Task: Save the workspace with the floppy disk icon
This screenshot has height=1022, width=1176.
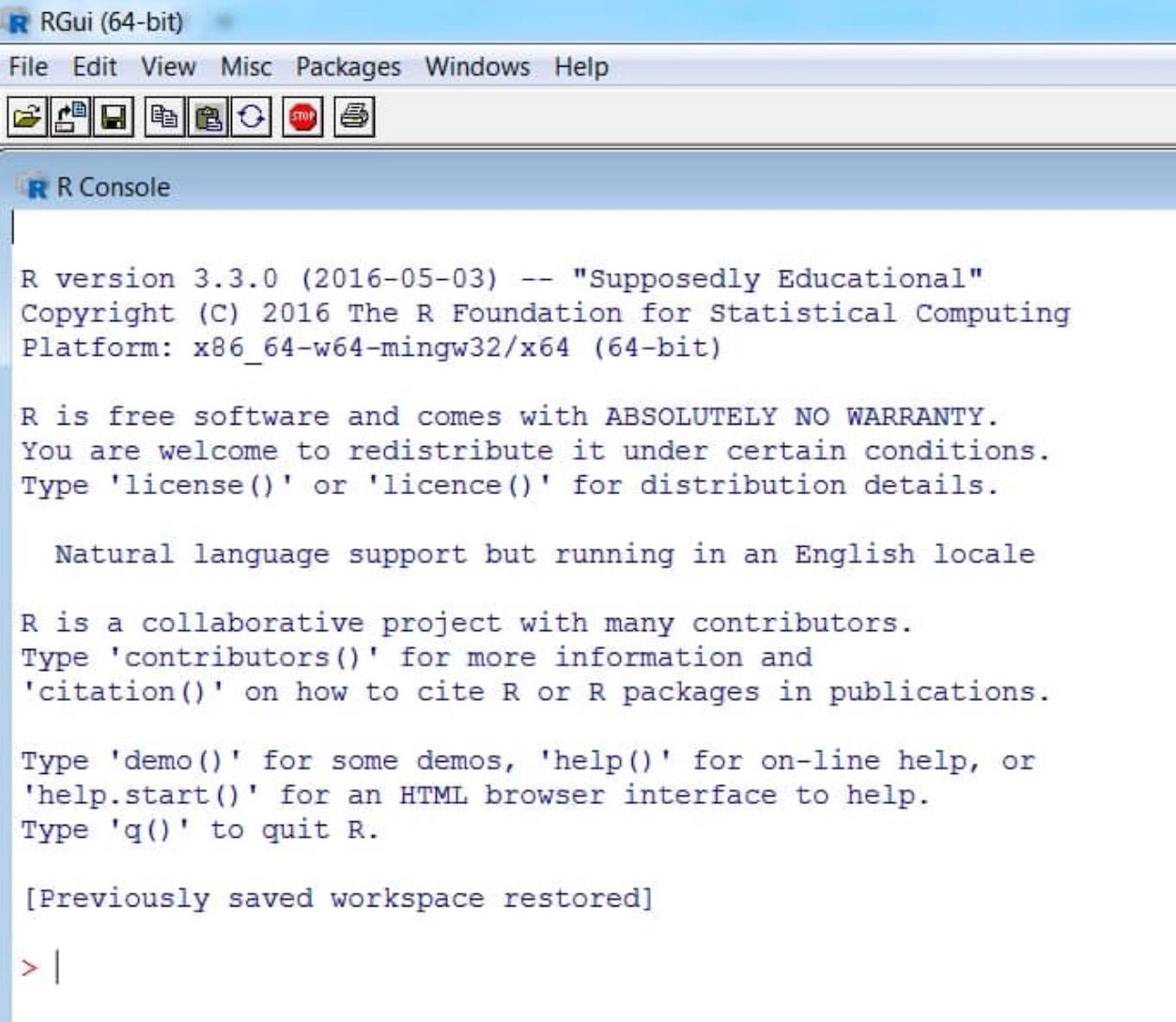Action: [x=114, y=117]
